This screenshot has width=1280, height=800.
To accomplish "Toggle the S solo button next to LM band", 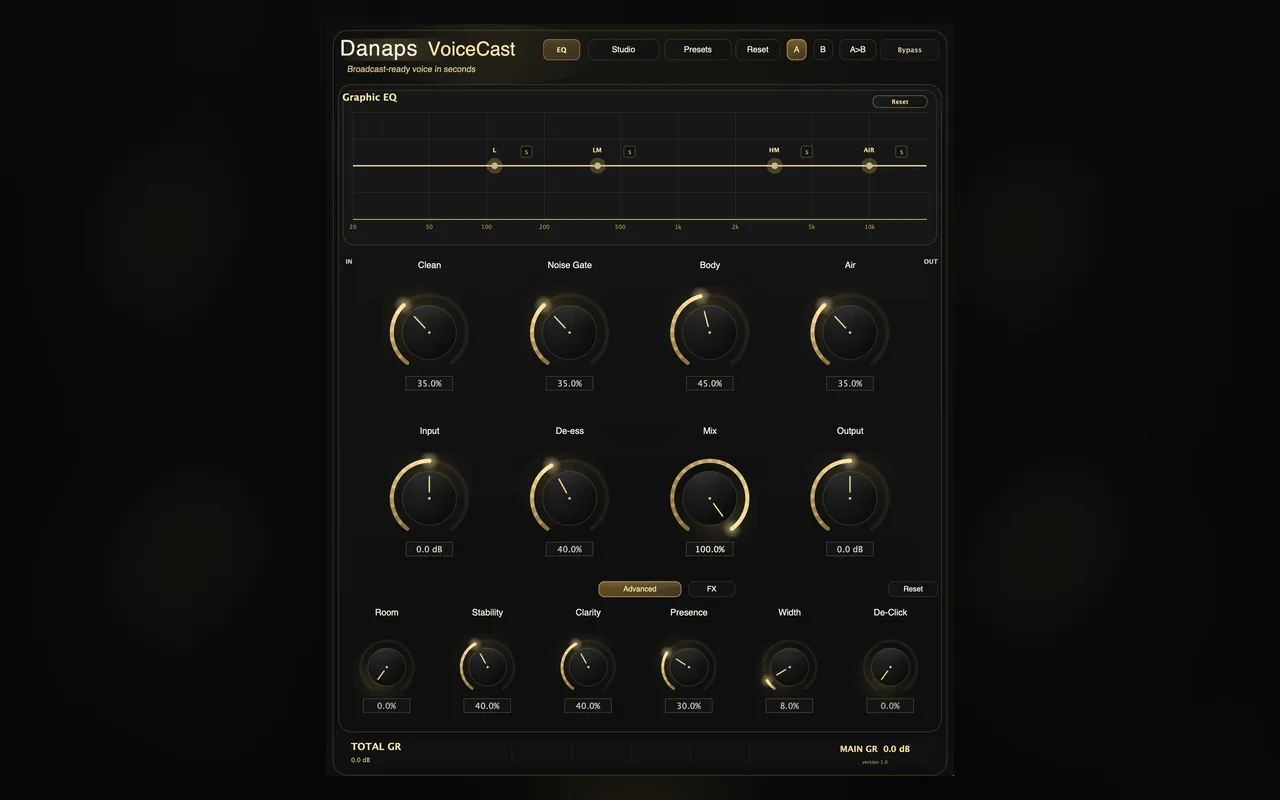I will pos(629,152).
